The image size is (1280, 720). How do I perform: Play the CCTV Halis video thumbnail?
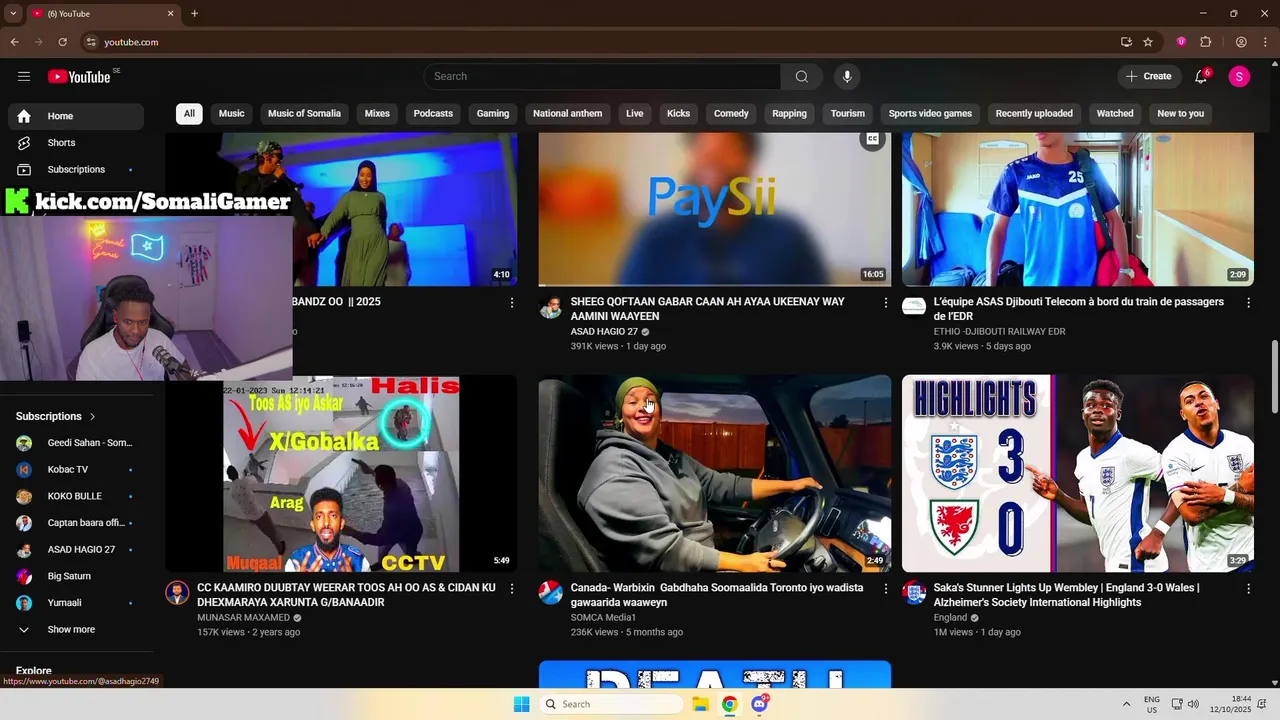click(341, 473)
